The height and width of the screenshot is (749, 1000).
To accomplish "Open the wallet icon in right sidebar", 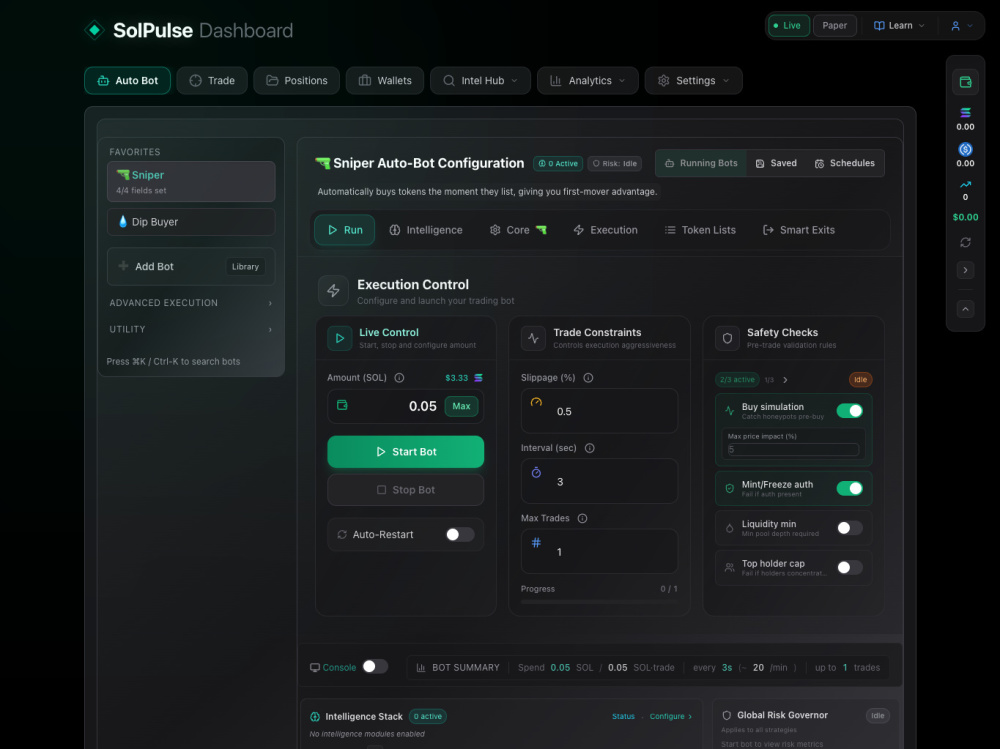I will click(965, 82).
